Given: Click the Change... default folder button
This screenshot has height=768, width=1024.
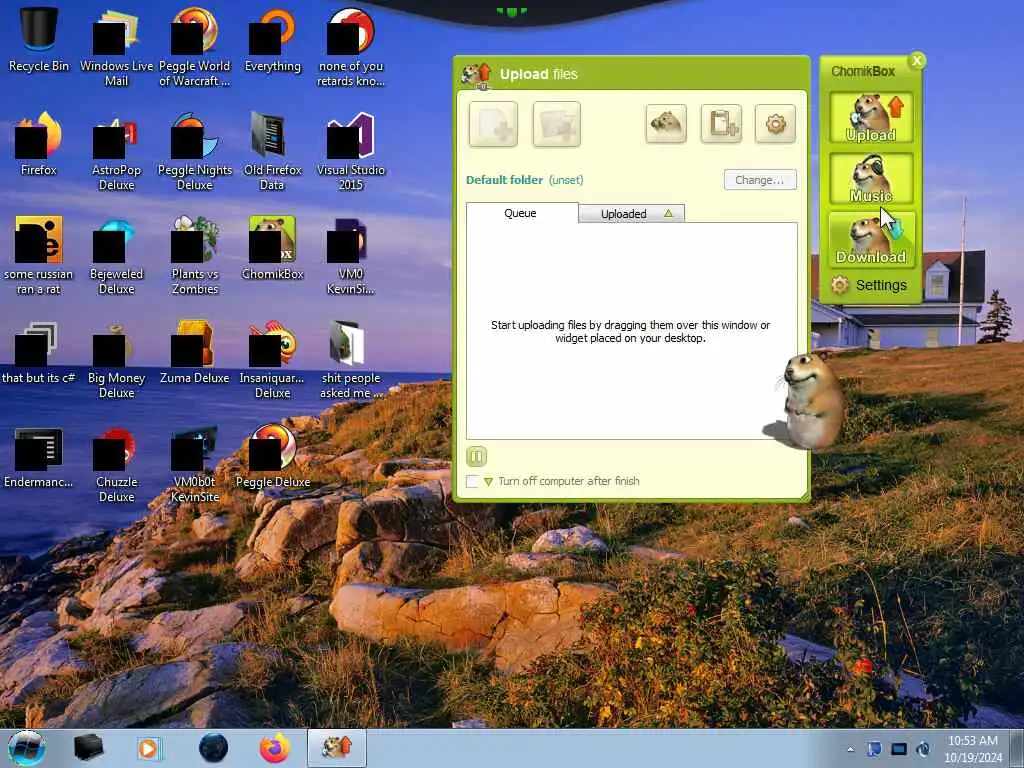Looking at the screenshot, I should [760, 180].
